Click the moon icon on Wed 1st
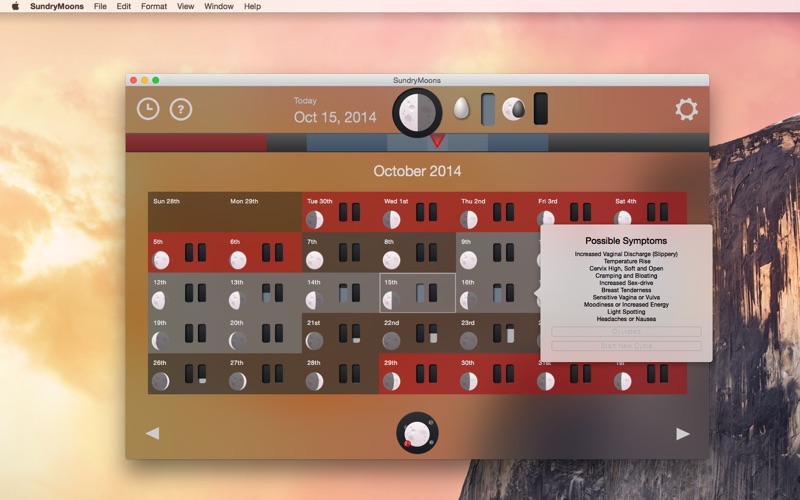 [392, 220]
